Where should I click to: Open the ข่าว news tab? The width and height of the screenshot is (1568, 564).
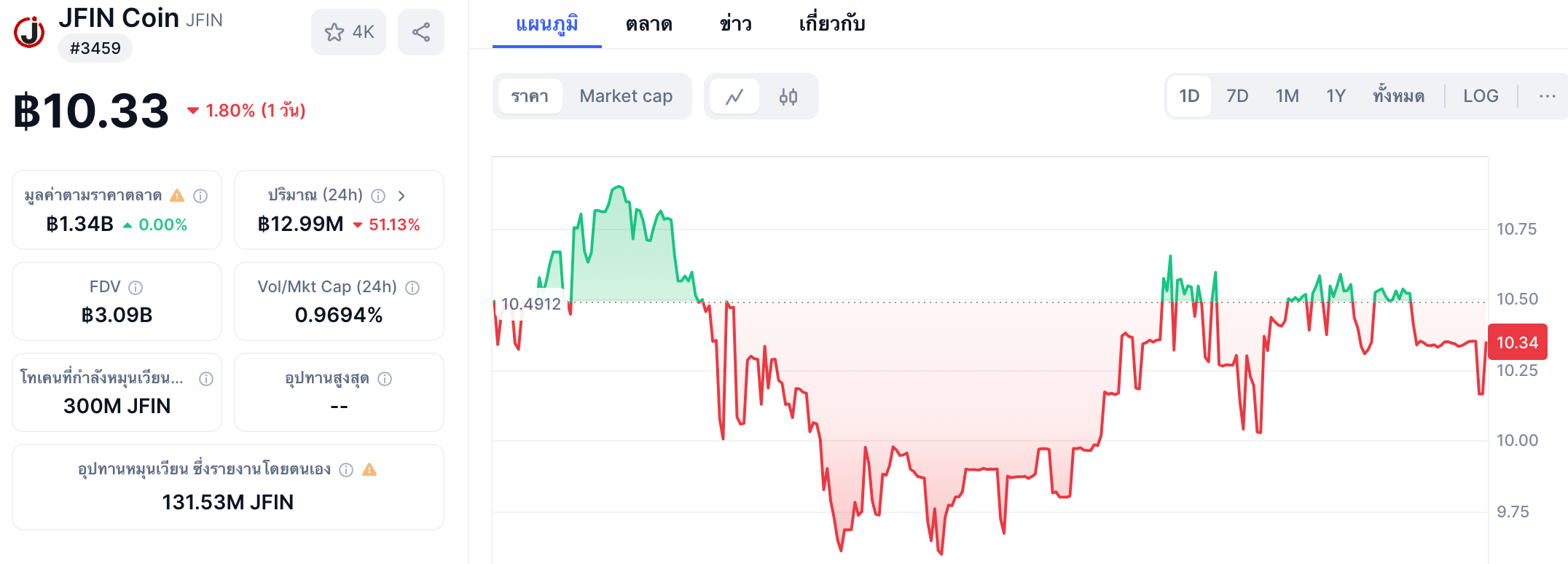tap(735, 24)
